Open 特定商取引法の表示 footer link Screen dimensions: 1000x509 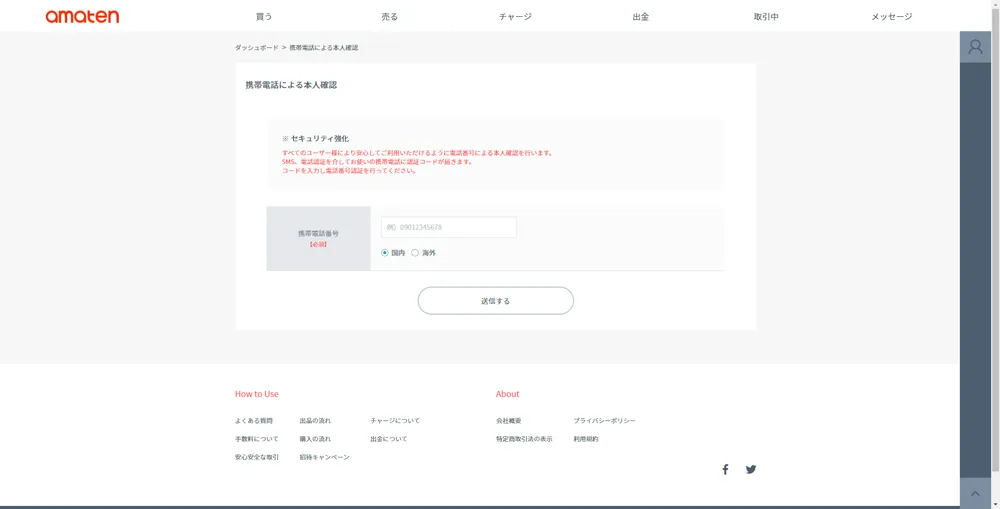click(x=524, y=439)
